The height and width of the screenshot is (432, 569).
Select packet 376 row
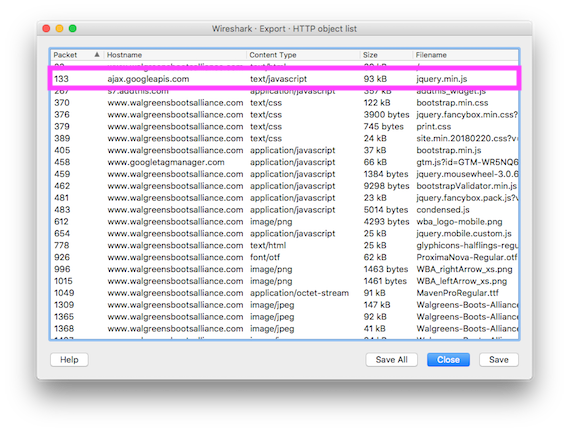coord(284,115)
